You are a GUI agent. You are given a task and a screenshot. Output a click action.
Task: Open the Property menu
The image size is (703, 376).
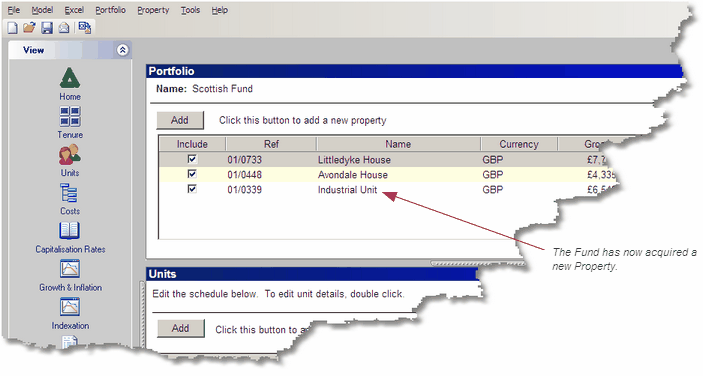click(x=153, y=10)
